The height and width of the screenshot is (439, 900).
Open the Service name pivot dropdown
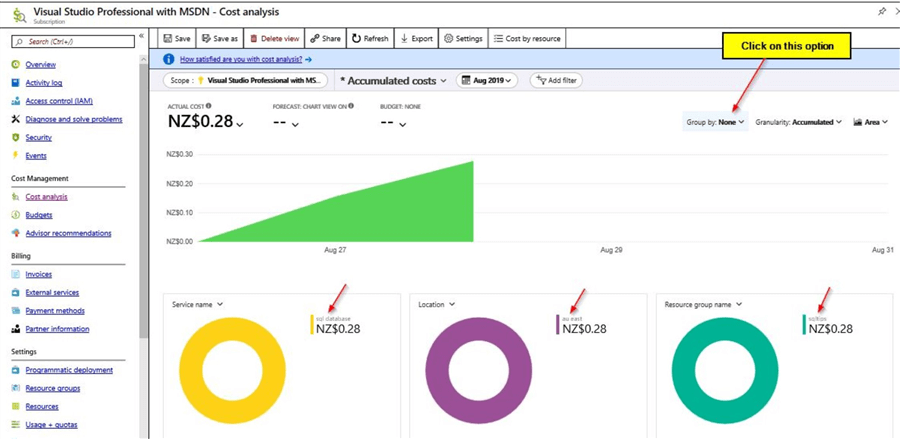(x=197, y=305)
